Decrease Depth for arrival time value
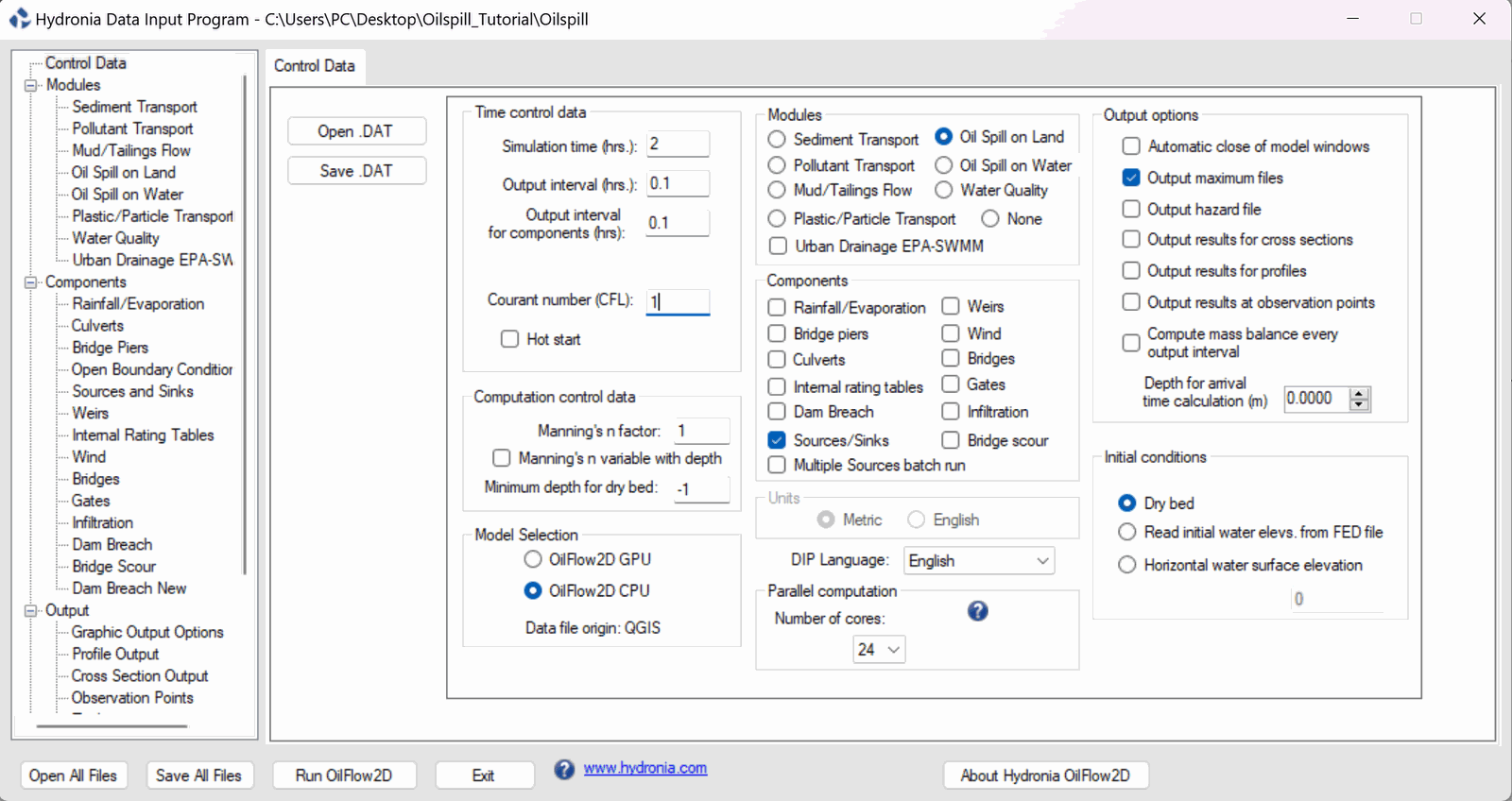1512x801 pixels. click(x=1360, y=405)
